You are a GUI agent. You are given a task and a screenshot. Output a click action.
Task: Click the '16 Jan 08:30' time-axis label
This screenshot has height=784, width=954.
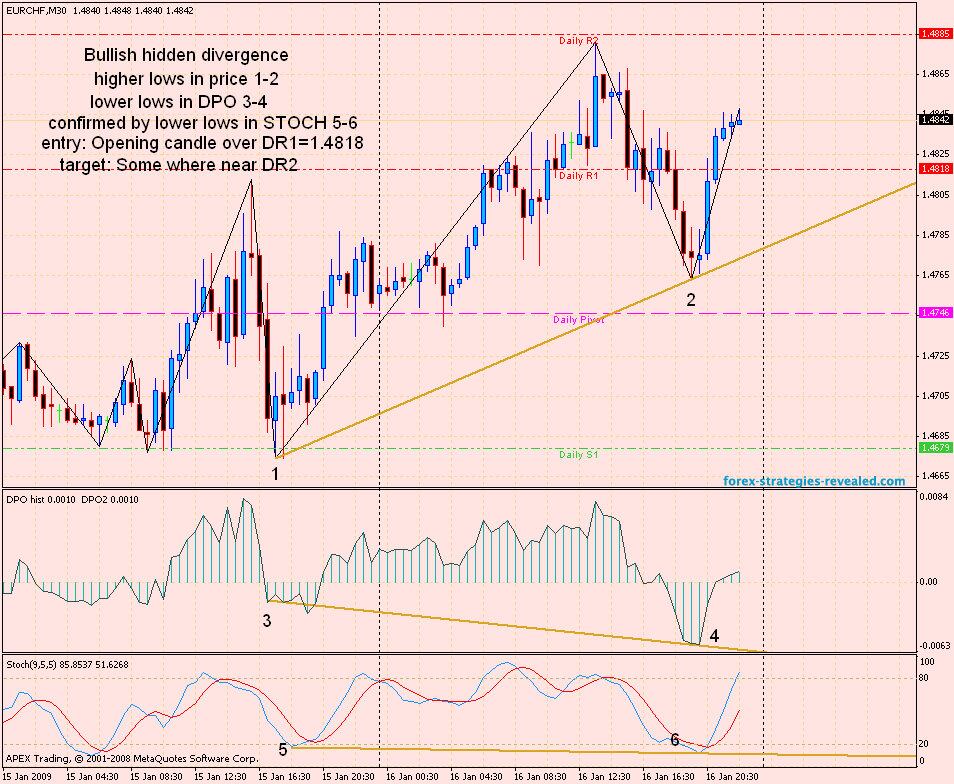point(540,777)
